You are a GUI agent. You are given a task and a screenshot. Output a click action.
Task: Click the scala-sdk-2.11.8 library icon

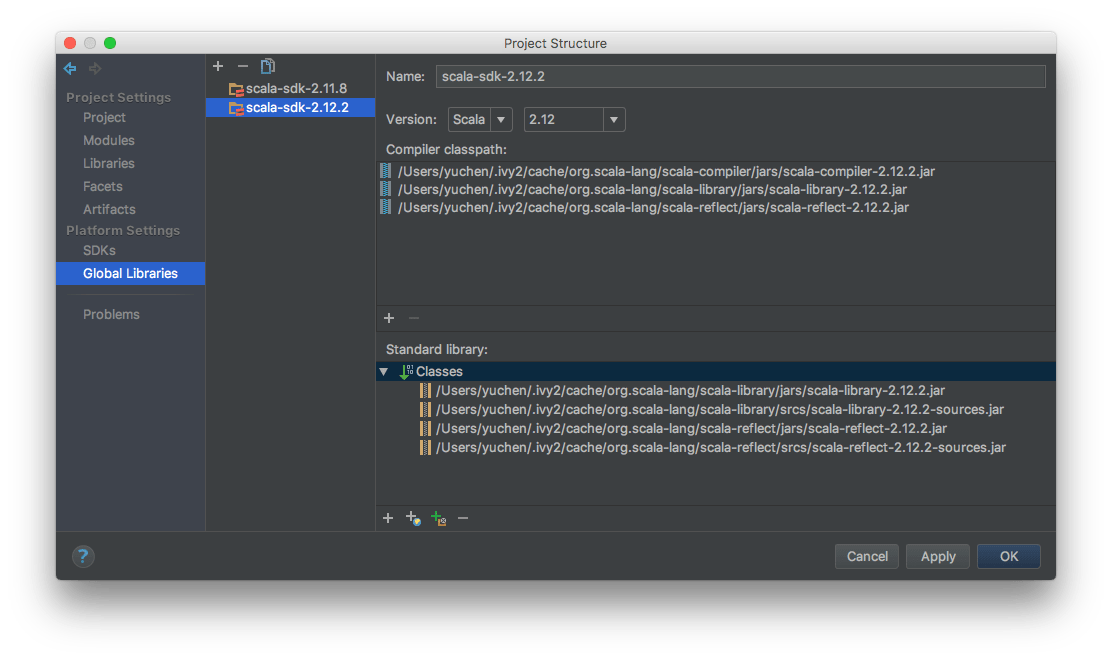(235, 89)
